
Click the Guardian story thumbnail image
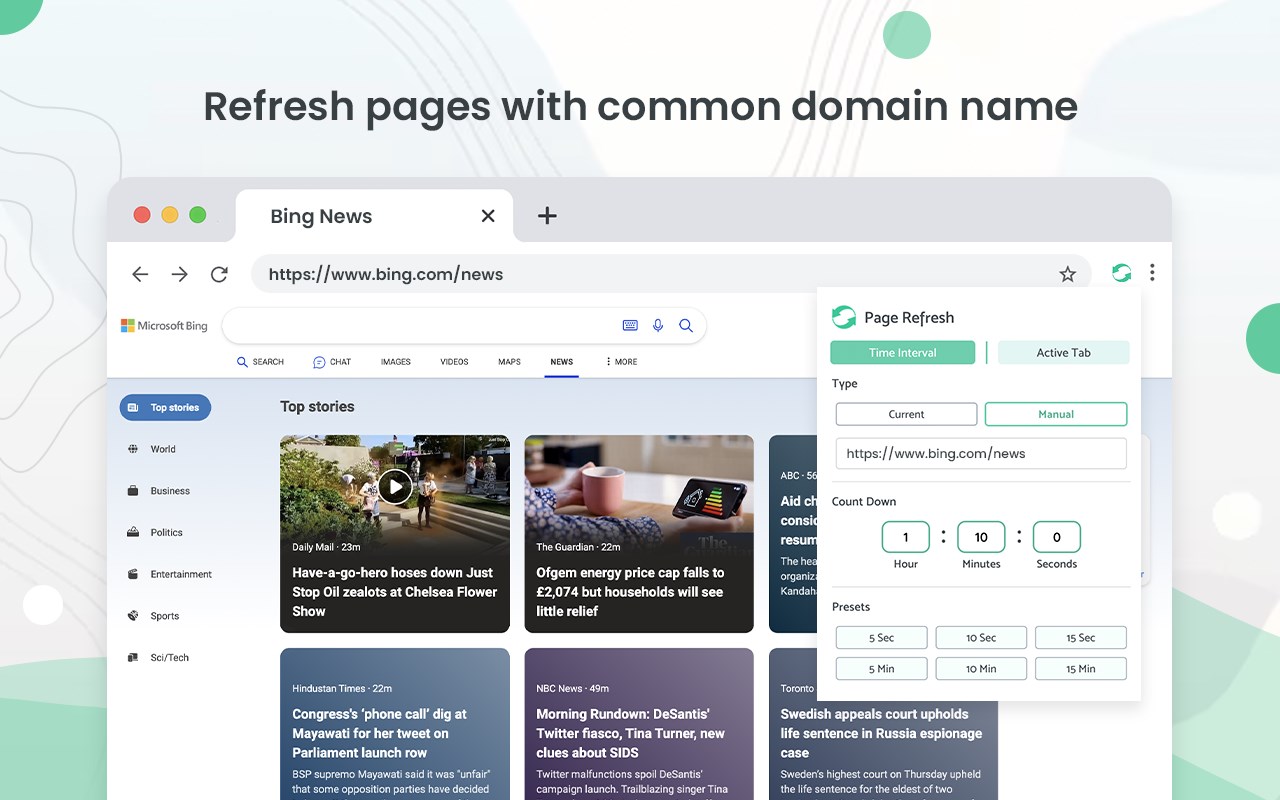[x=639, y=488]
